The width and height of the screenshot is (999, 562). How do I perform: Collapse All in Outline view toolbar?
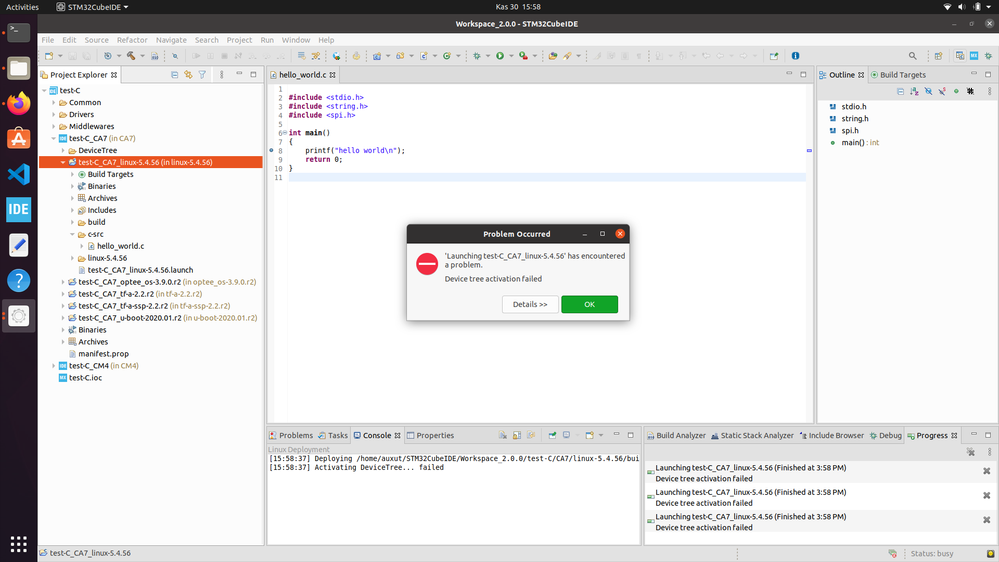(x=900, y=92)
